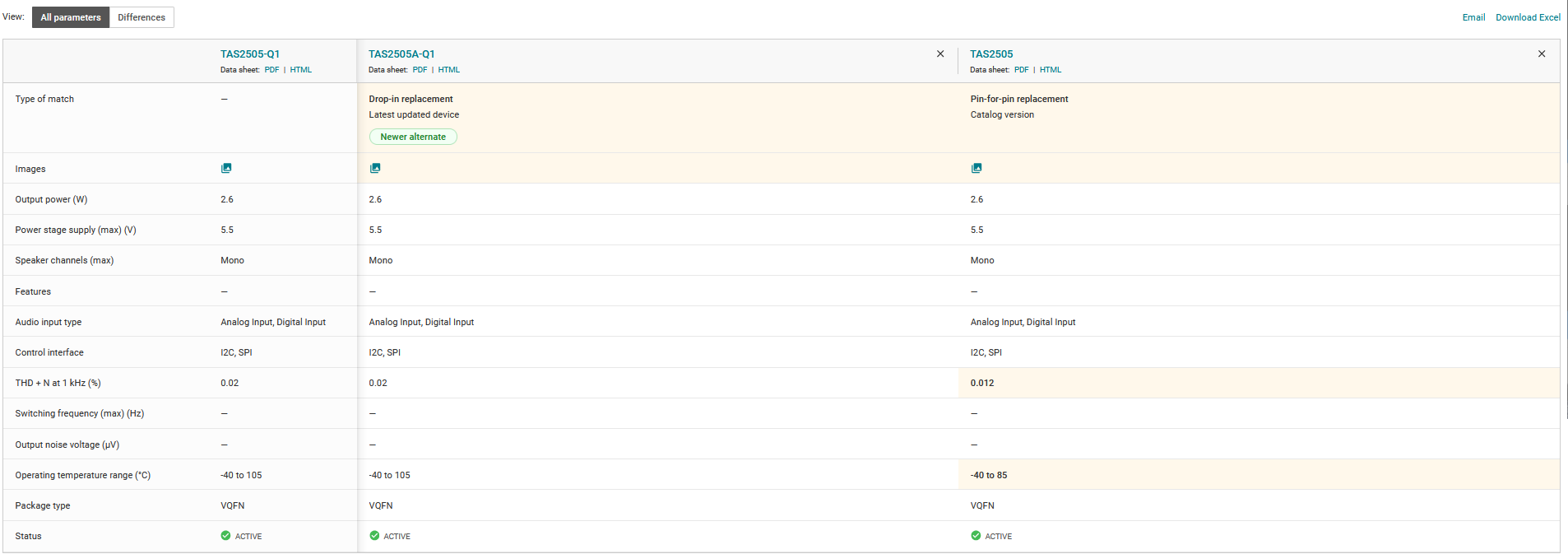The height and width of the screenshot is (554, 1568).
Task: Click 'Power stage supply (max) (V)' label
Action: point(76,230)
